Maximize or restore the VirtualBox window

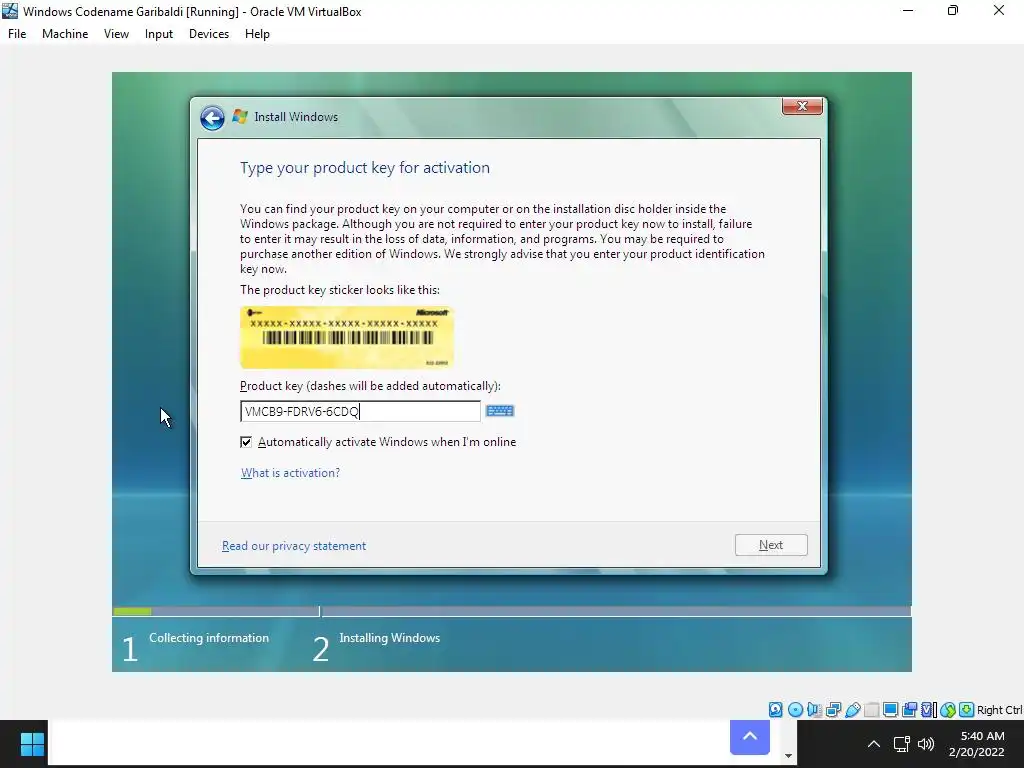pyautogui.click(x=953, y=10)
